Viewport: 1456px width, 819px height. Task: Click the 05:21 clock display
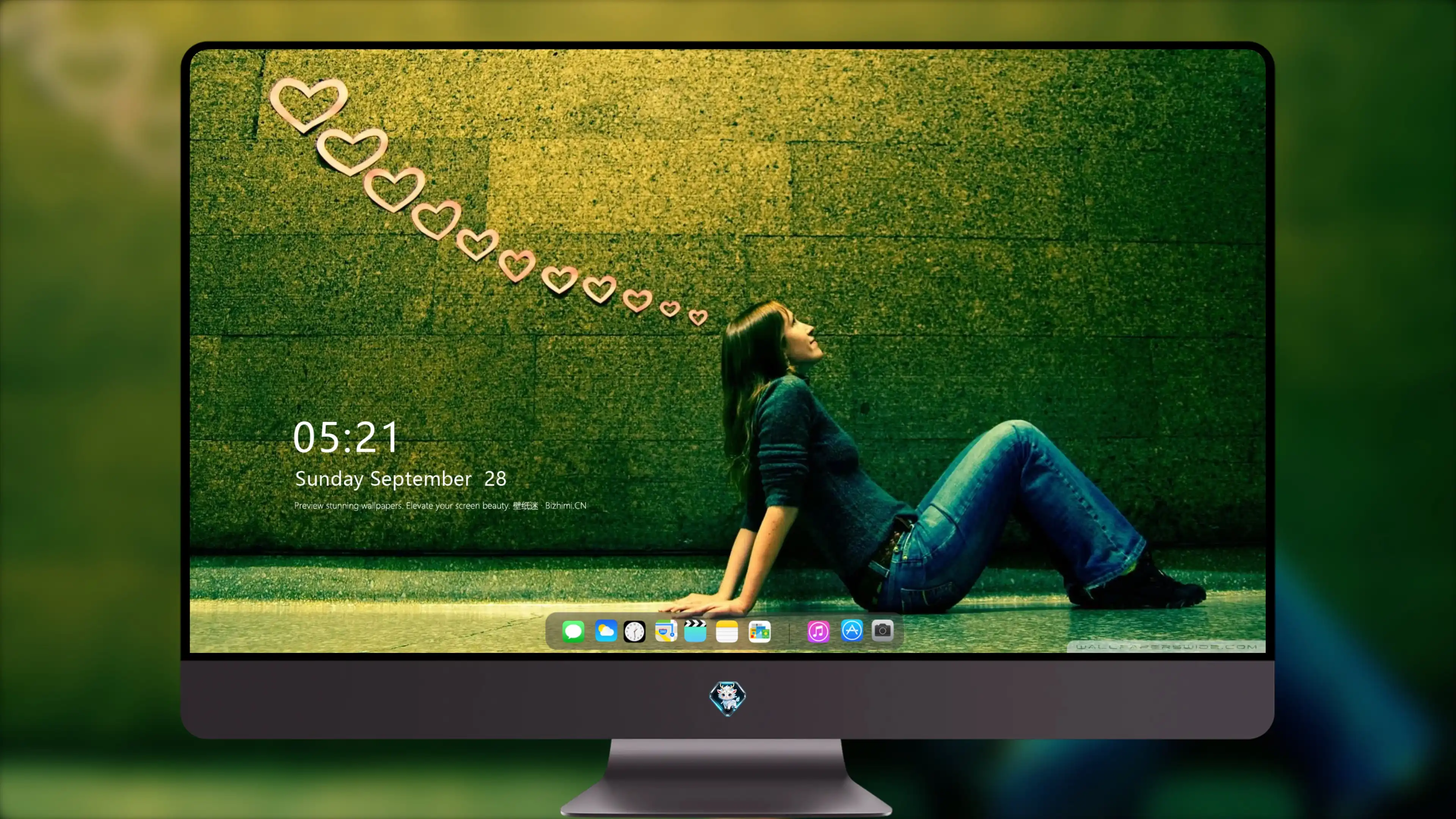pos(346,437)
